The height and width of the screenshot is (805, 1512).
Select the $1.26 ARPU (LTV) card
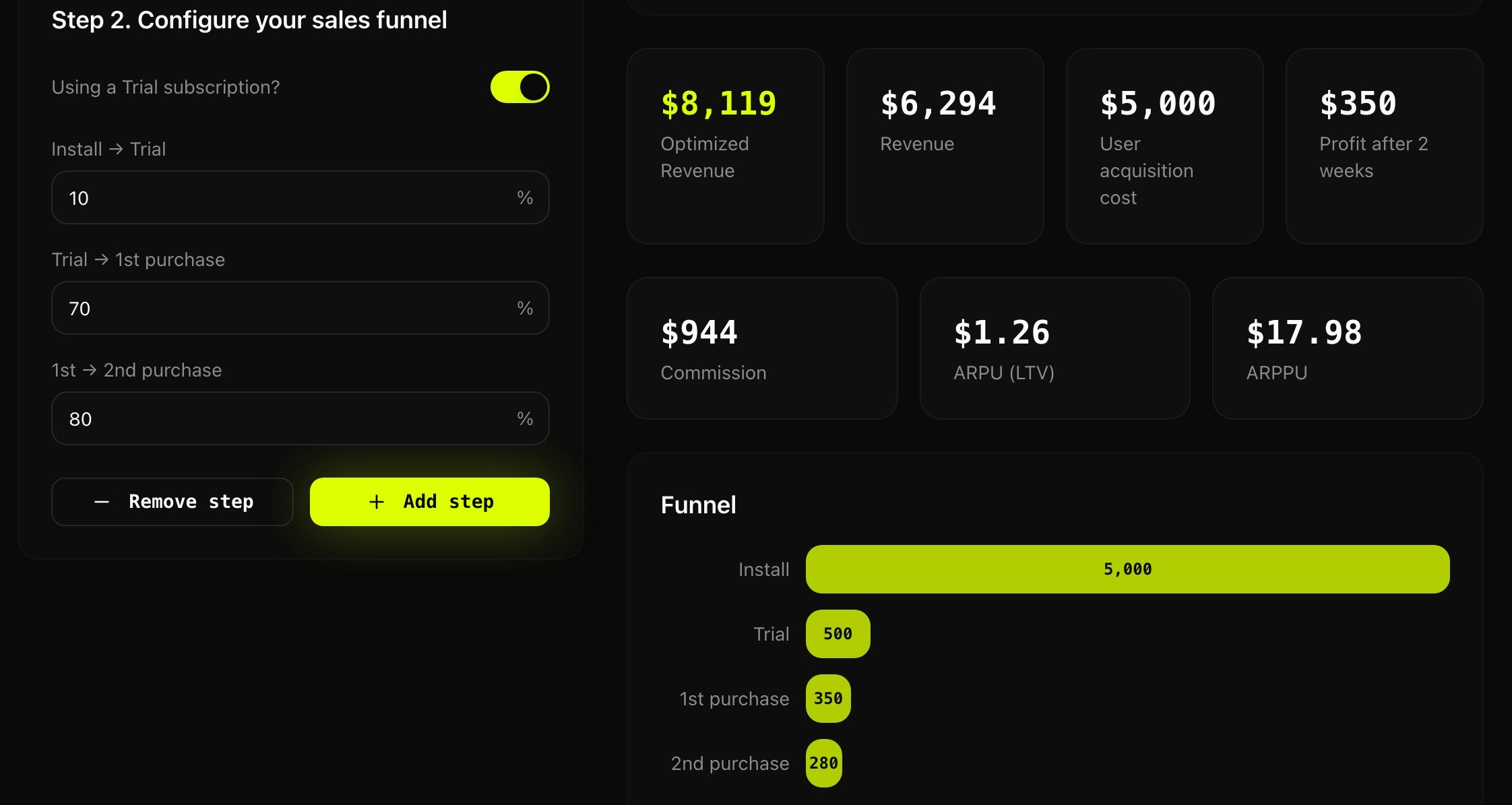(x=1054, y=348)
